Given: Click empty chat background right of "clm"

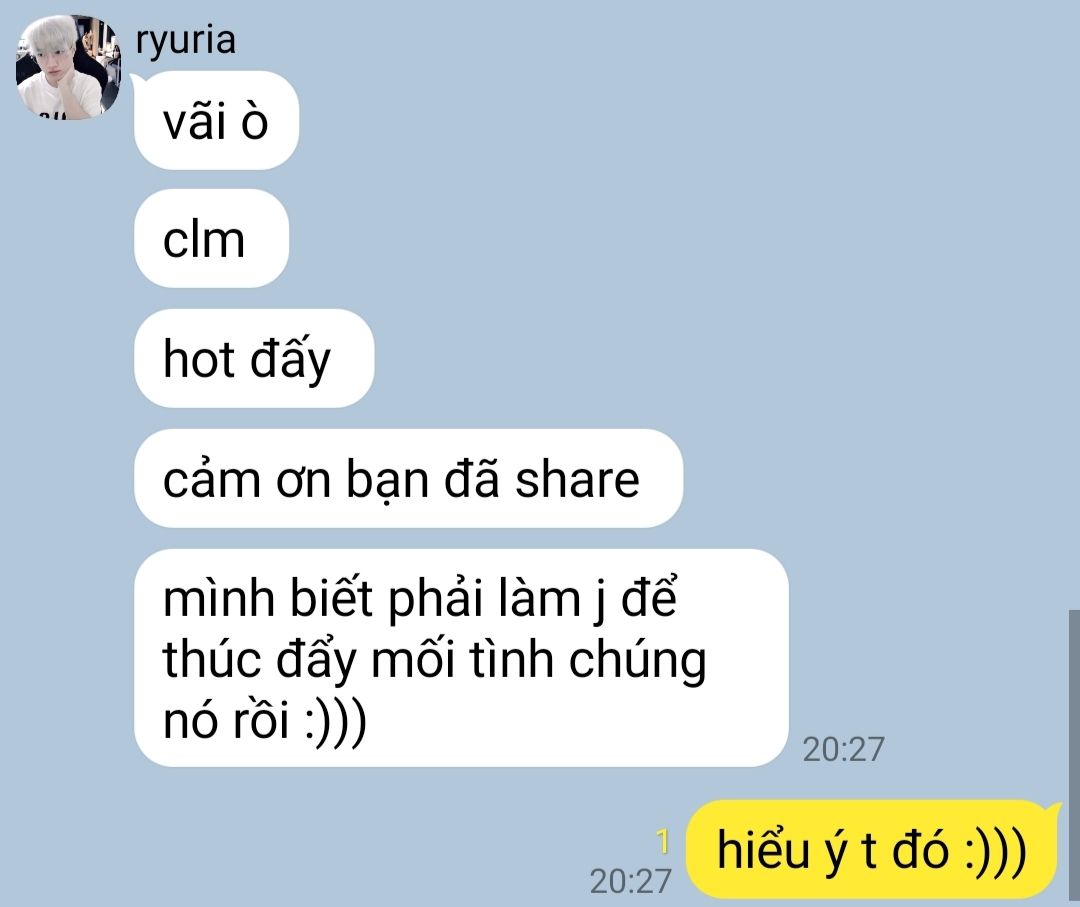Looking at the screenshot, I should (x=620, y=239).
